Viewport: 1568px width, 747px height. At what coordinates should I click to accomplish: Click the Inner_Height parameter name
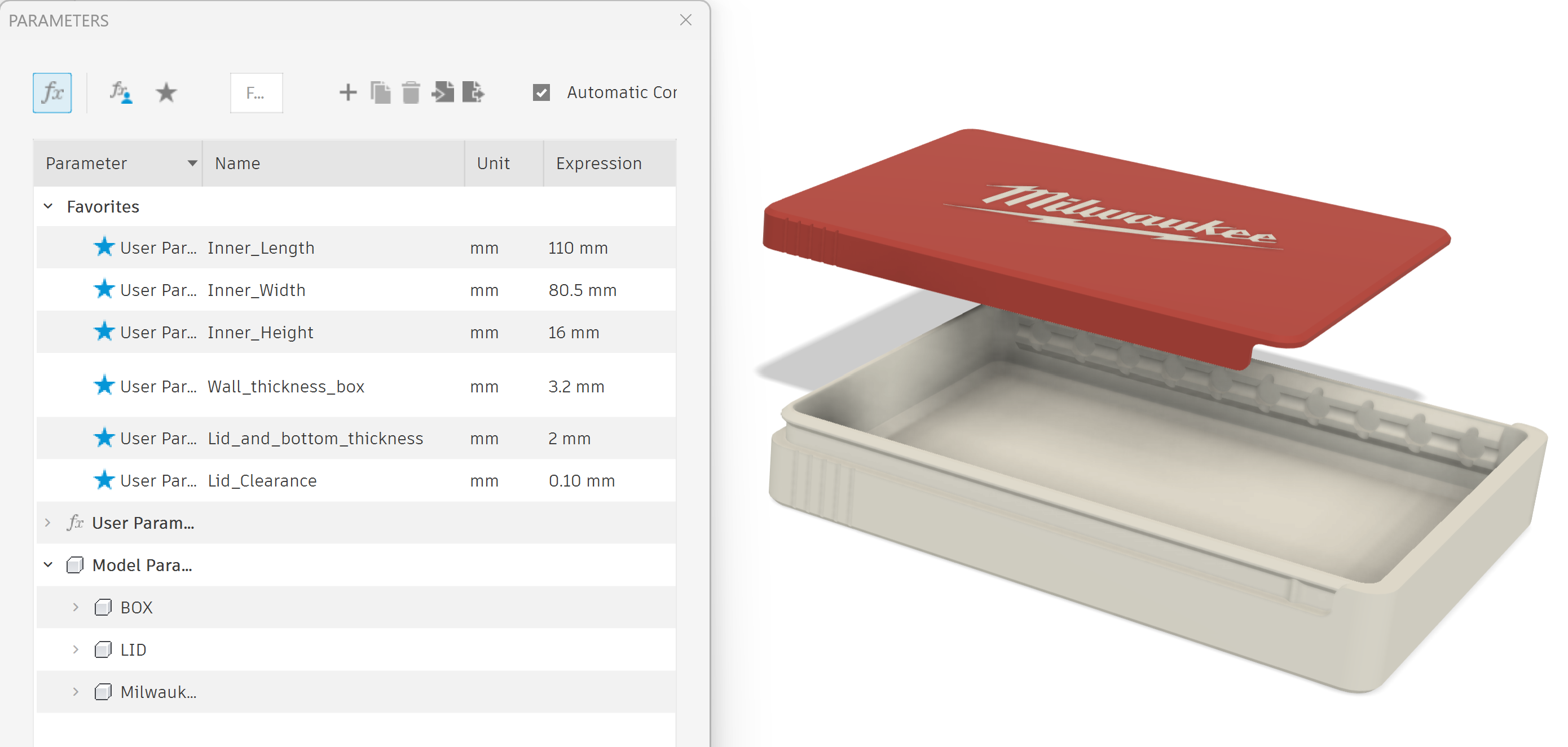(x=261, y=333)
